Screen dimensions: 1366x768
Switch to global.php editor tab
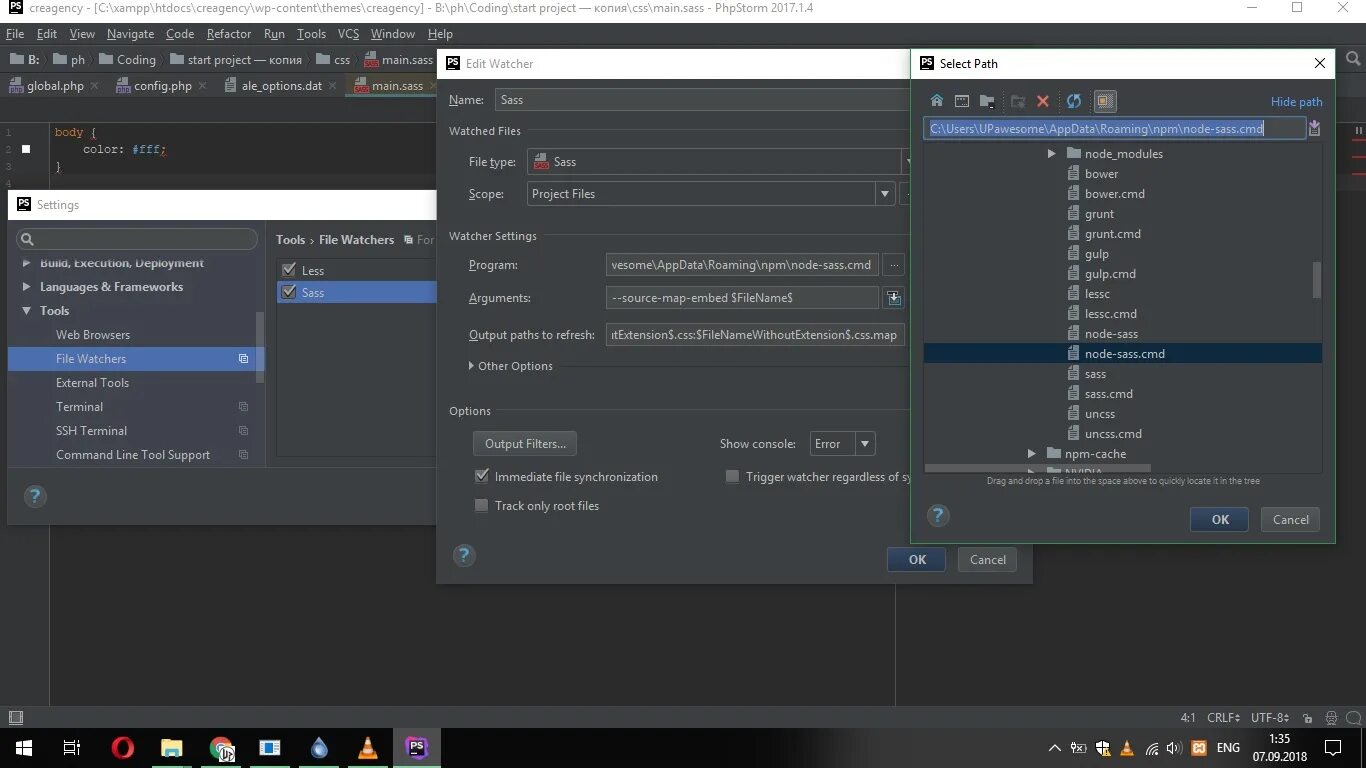pos(55,86)
